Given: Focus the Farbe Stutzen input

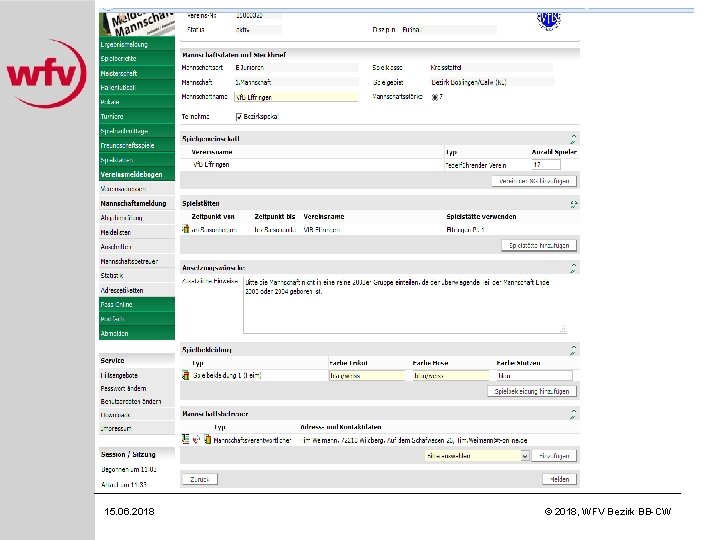Looking at the screenshot, I should point(534,376).
